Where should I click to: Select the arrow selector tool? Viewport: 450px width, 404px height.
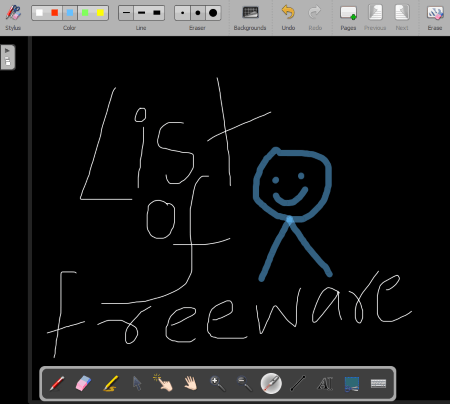[137, 383]
